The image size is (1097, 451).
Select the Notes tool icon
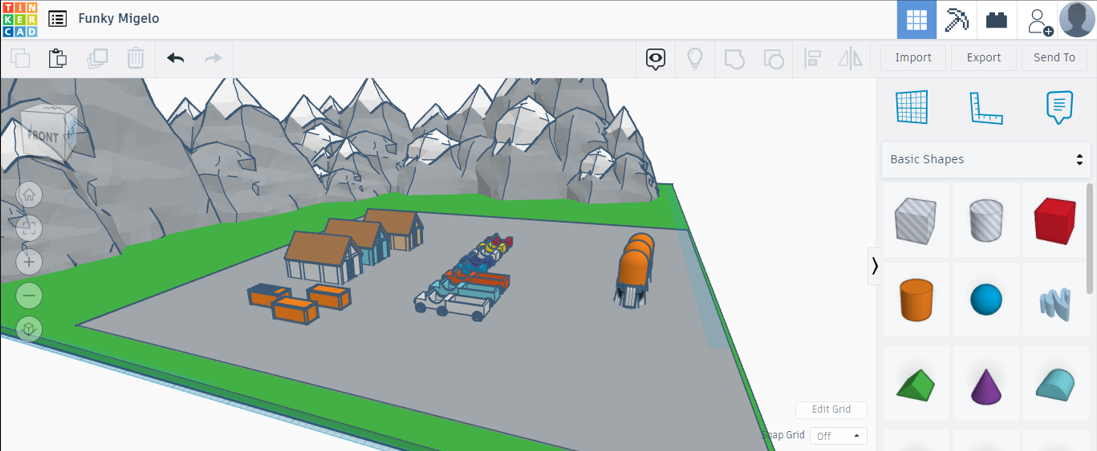1059,108
